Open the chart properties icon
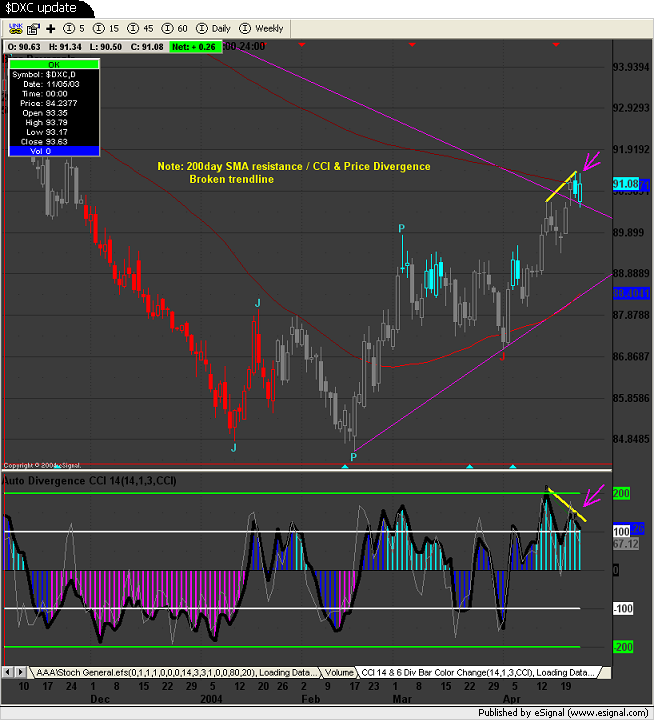Viewport: 654px width, 720px height. (33, 28)
